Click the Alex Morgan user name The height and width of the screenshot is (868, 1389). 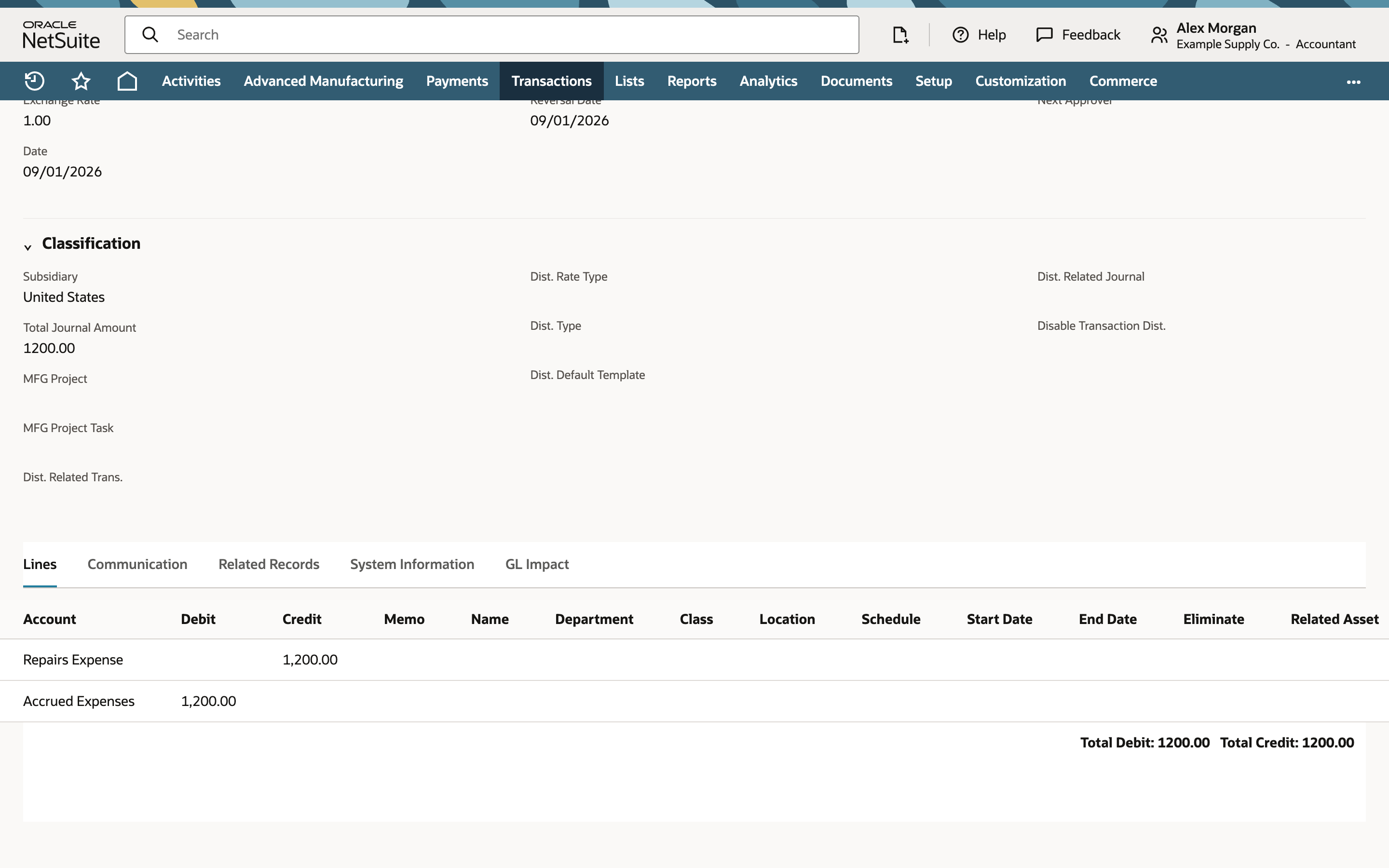1216,28
